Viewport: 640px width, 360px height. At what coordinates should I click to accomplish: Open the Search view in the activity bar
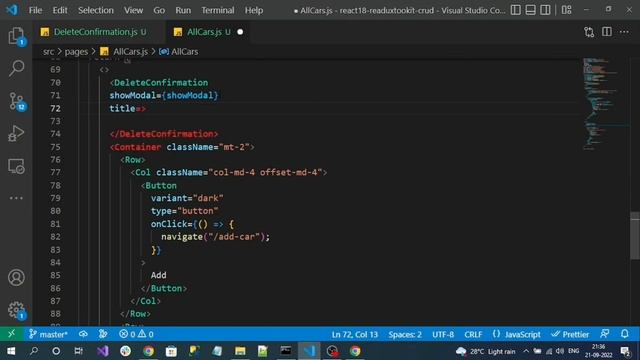coord(16,68)
